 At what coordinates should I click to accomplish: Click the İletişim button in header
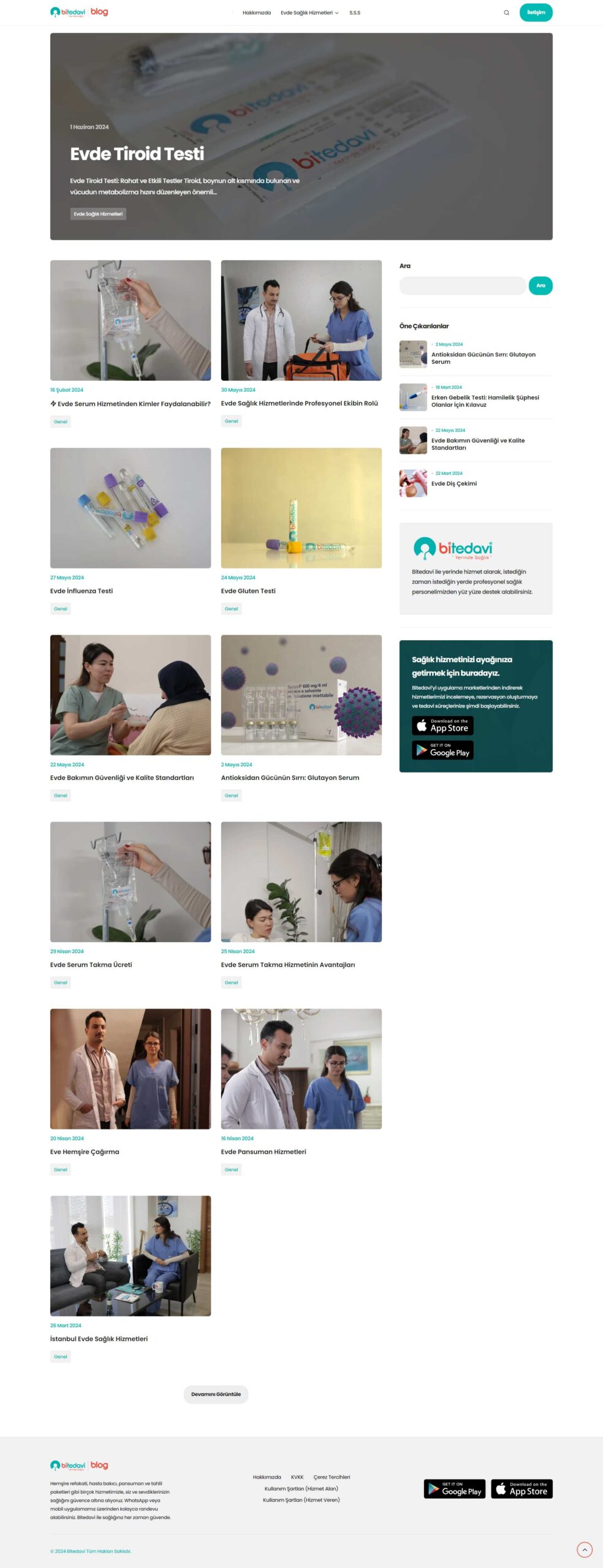pyautogui.click(x=536, y=12)
